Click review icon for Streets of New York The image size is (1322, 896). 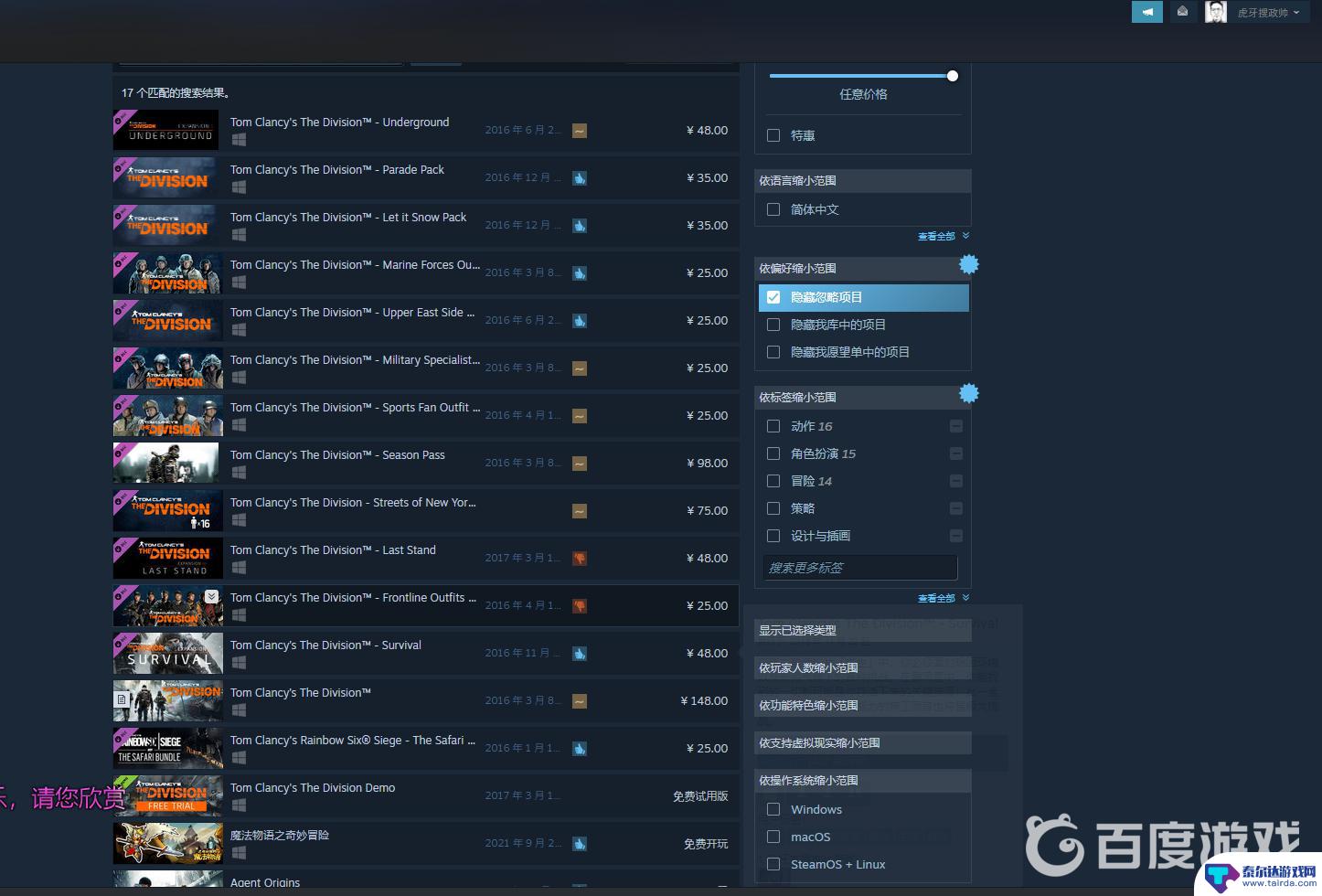click(x=580, y=511)
